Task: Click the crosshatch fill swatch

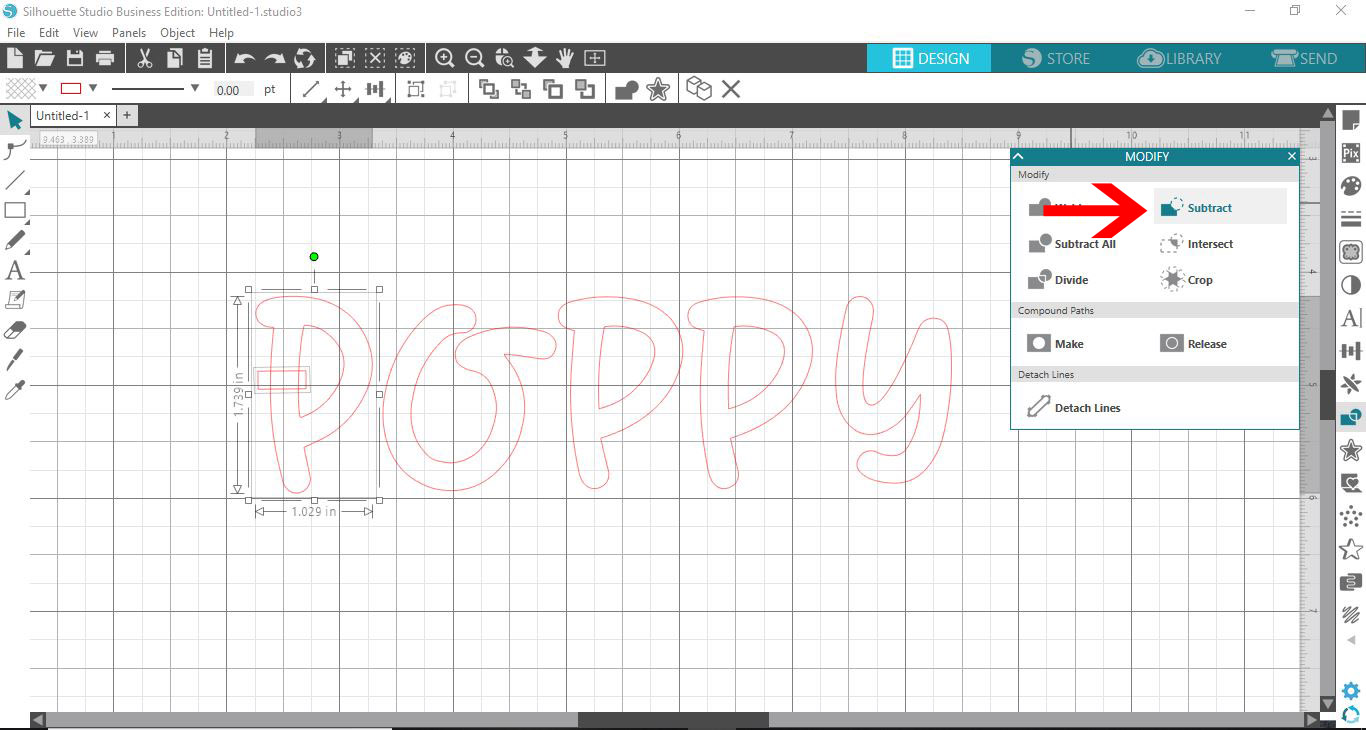Action: [x=20, y=89]
